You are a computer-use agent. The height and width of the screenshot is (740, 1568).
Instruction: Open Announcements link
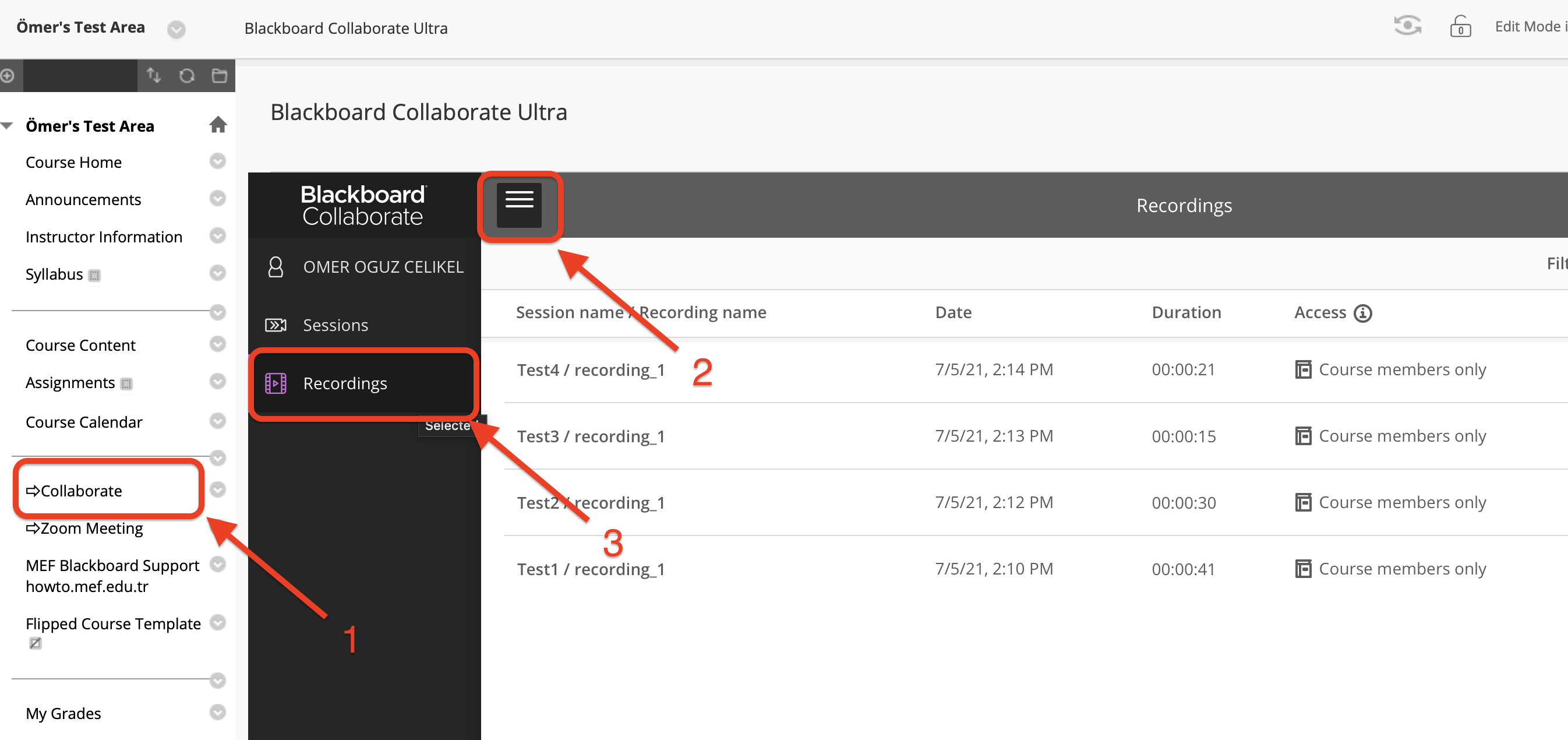(83, 200)
